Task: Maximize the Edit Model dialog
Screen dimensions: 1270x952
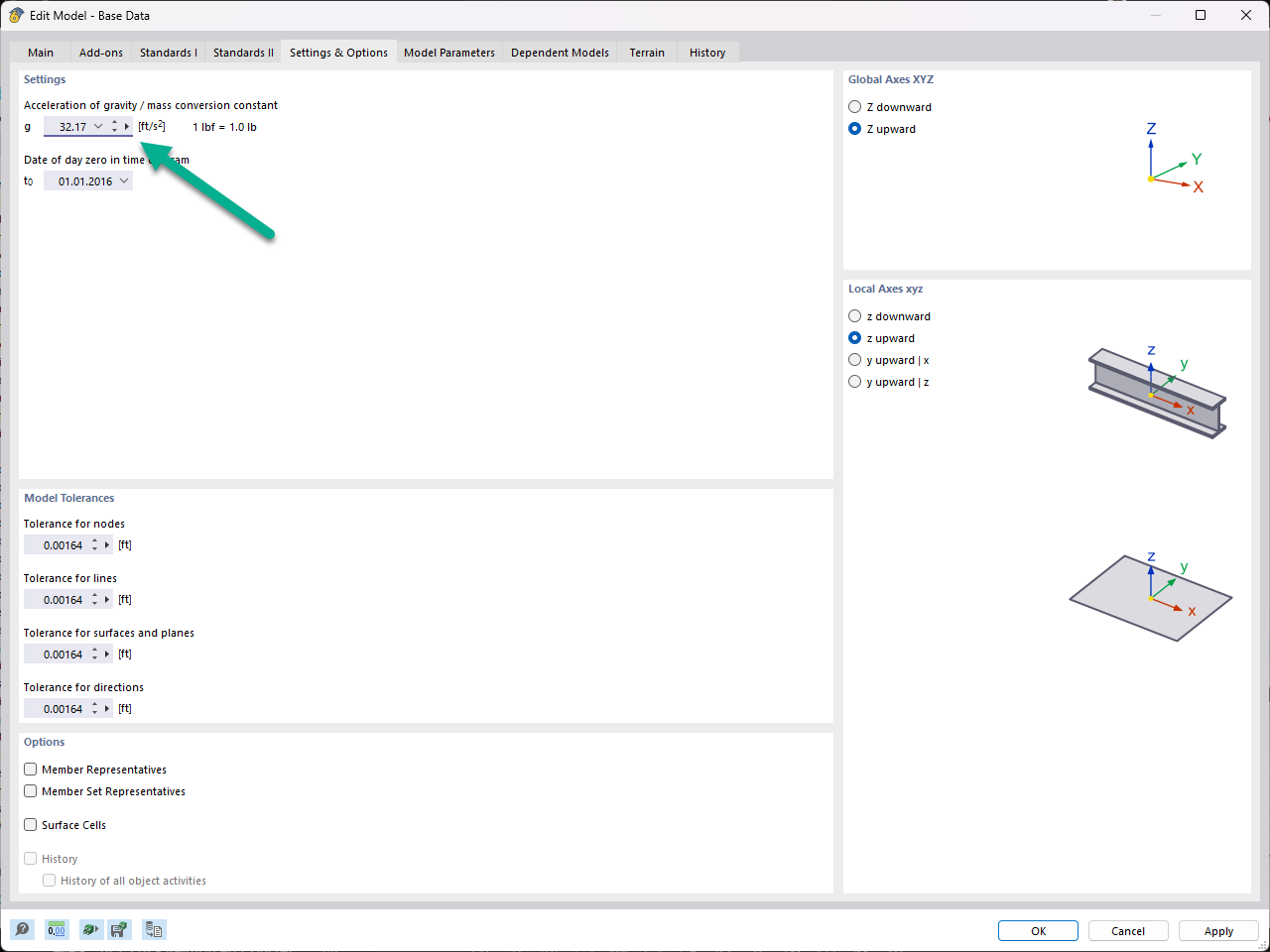Action: [1201, 15]
